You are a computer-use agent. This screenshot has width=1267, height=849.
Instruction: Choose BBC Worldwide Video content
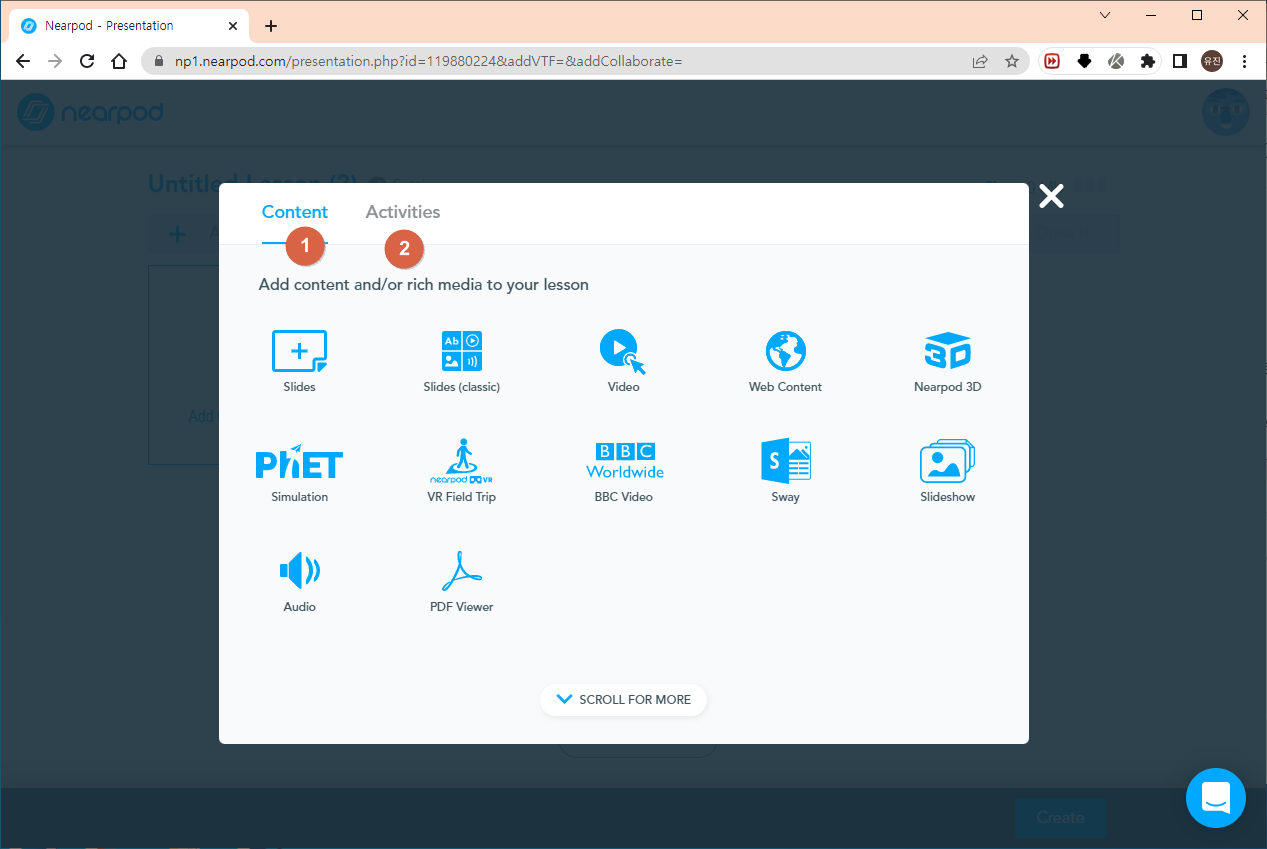[x=624, y=472]
